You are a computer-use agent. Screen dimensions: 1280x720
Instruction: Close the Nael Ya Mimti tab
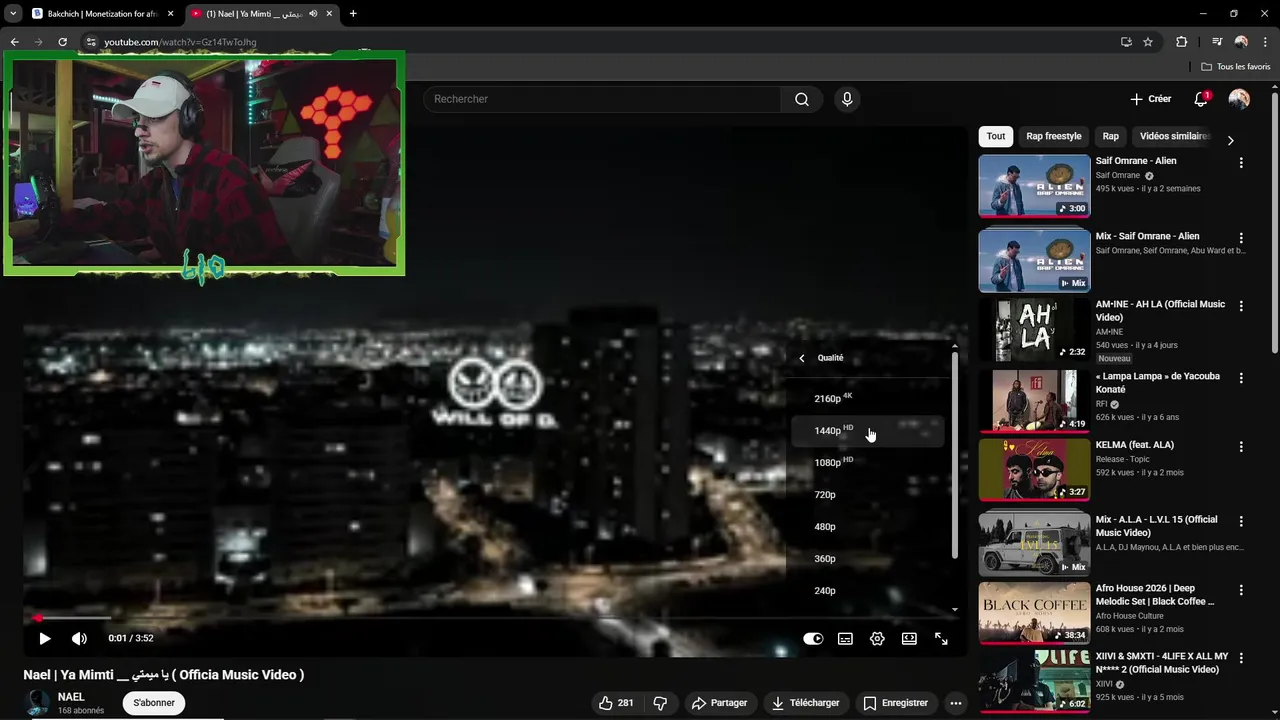click(x=329, y=14)
